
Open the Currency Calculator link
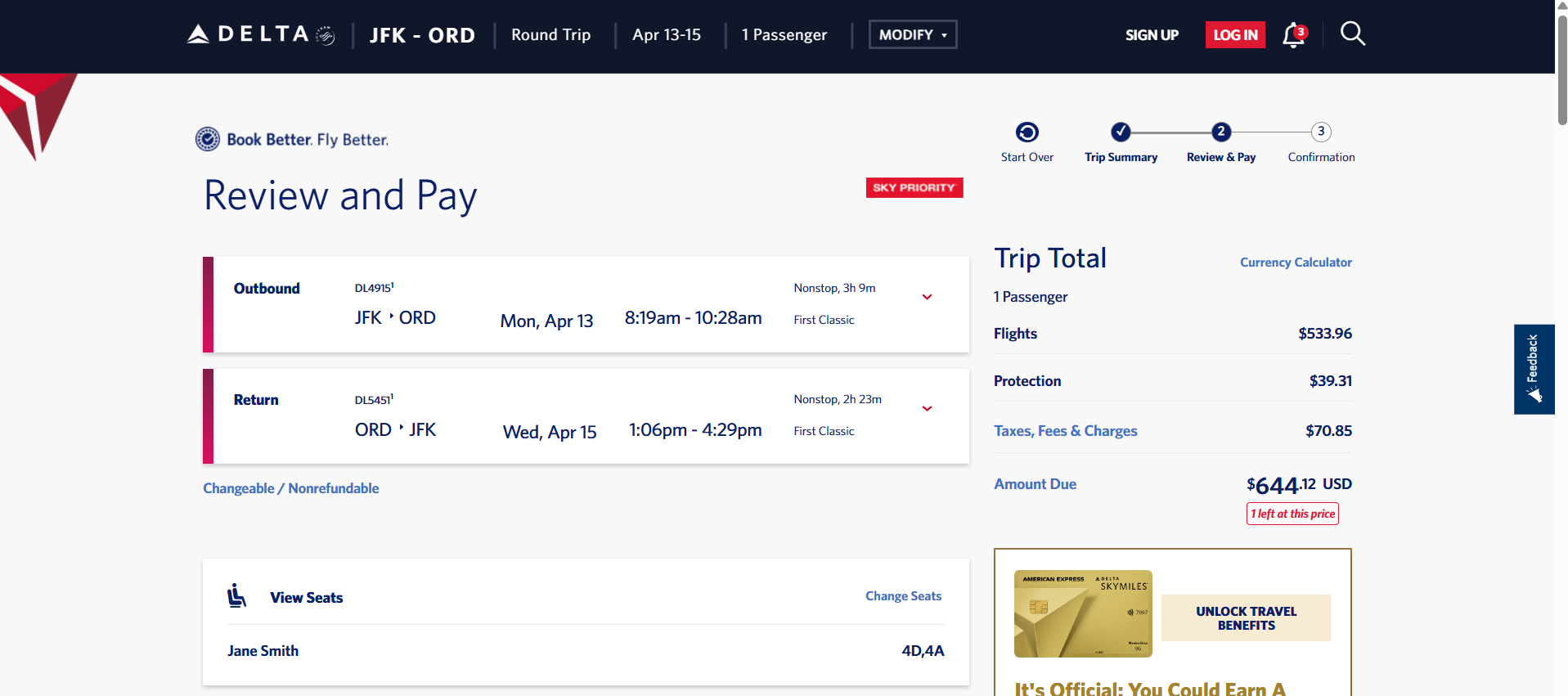click(x=1295, y=263)
